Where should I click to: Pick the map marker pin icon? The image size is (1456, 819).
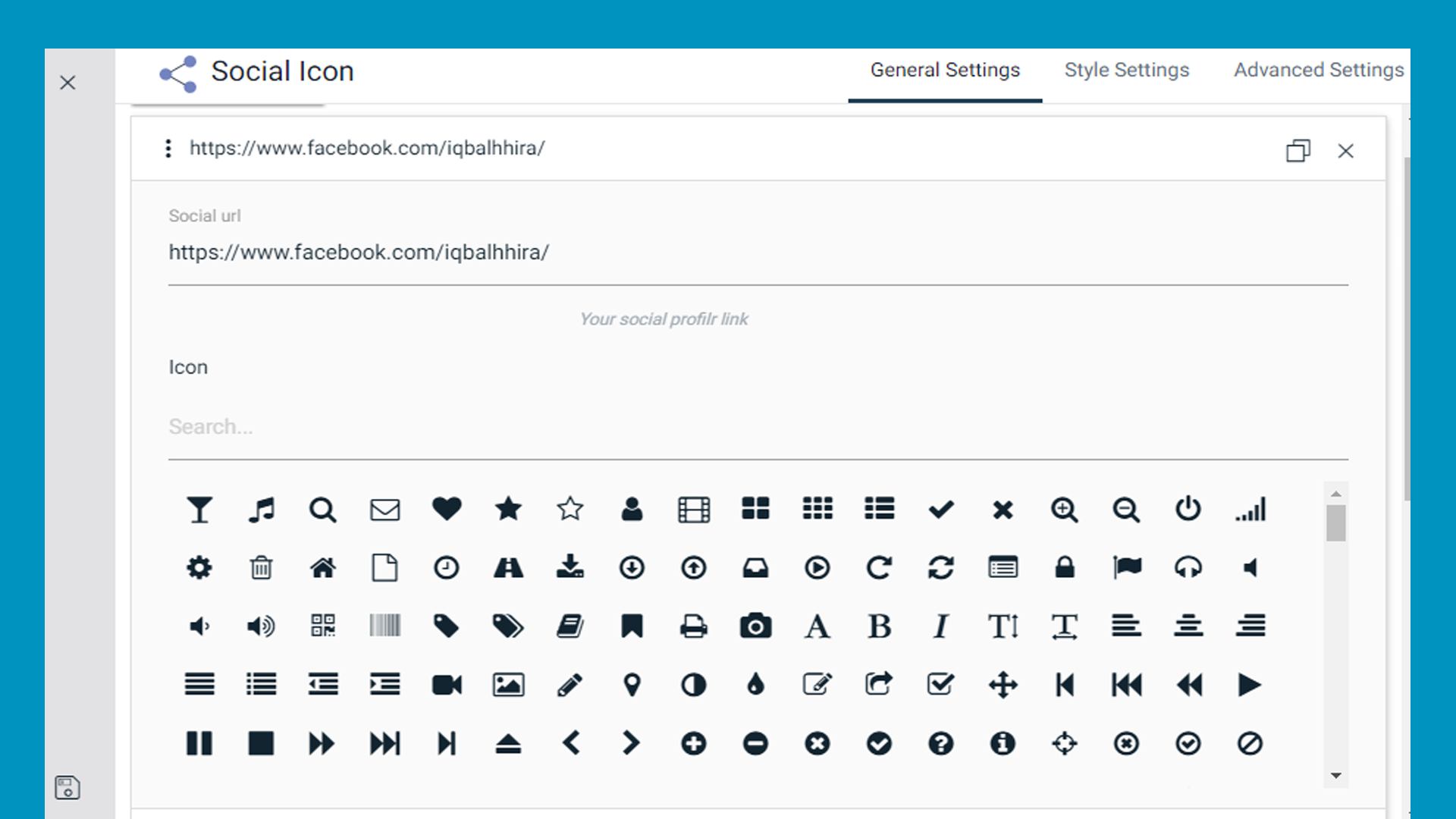coord(632,685)
